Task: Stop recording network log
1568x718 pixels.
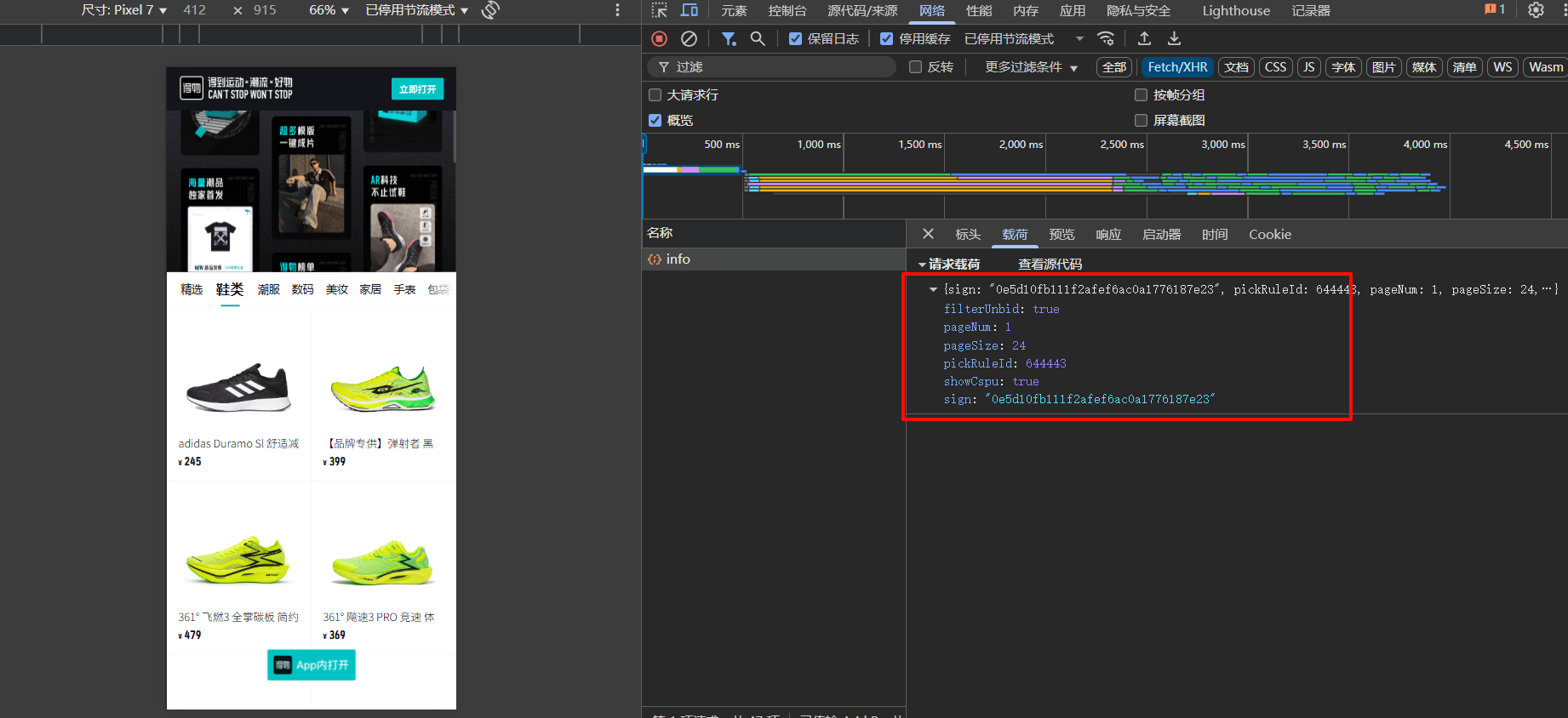Action: [659, 38]
